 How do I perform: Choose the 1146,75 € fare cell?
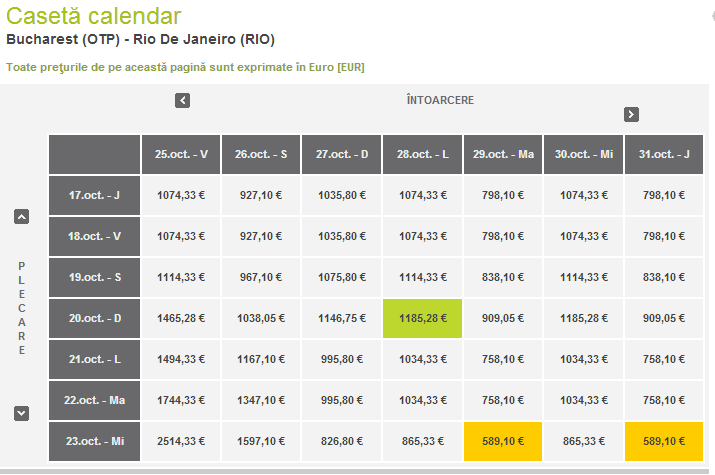pyautogui.click(x=341, y=318)
